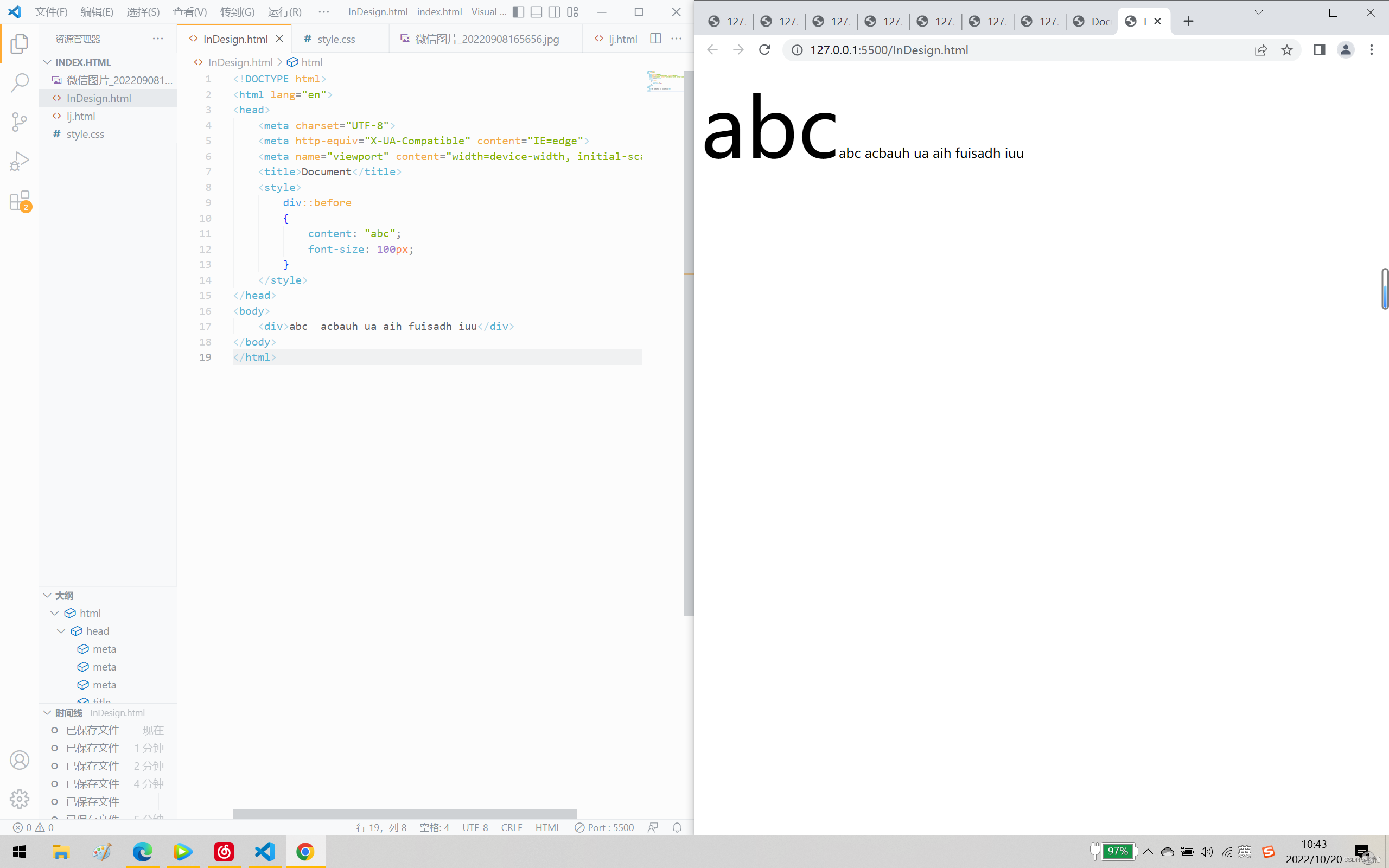This screenshot has width=1389, height=868.
Task: Open Run and Debug view
Action: tap(20, 161)
